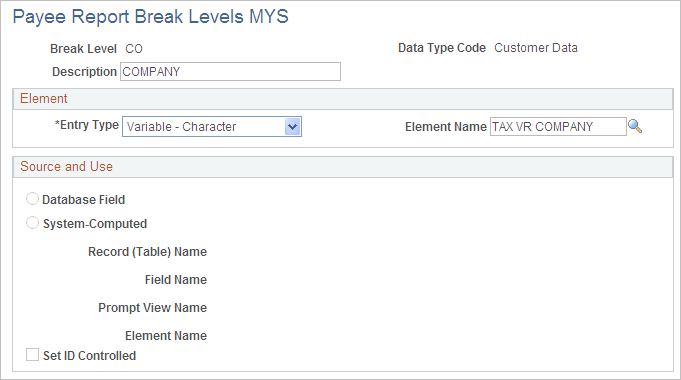Viewport: 681px width, 380px height.
Task: Click the Element Name field with TAX VR COMPANY
Action: click(558, 127)
